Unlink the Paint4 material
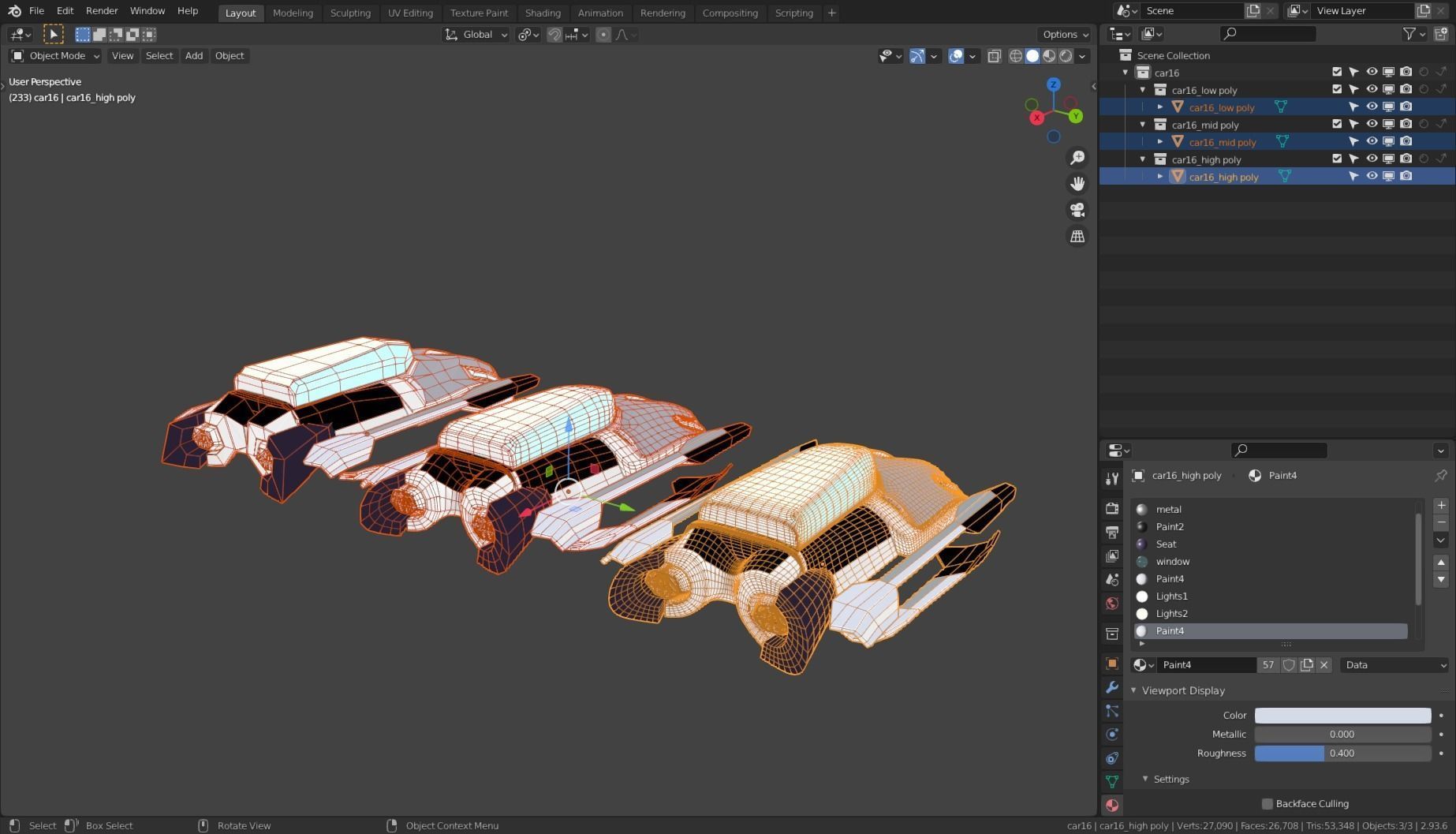The width and height of the screenshot is (1456, 834). point(1324,665)
